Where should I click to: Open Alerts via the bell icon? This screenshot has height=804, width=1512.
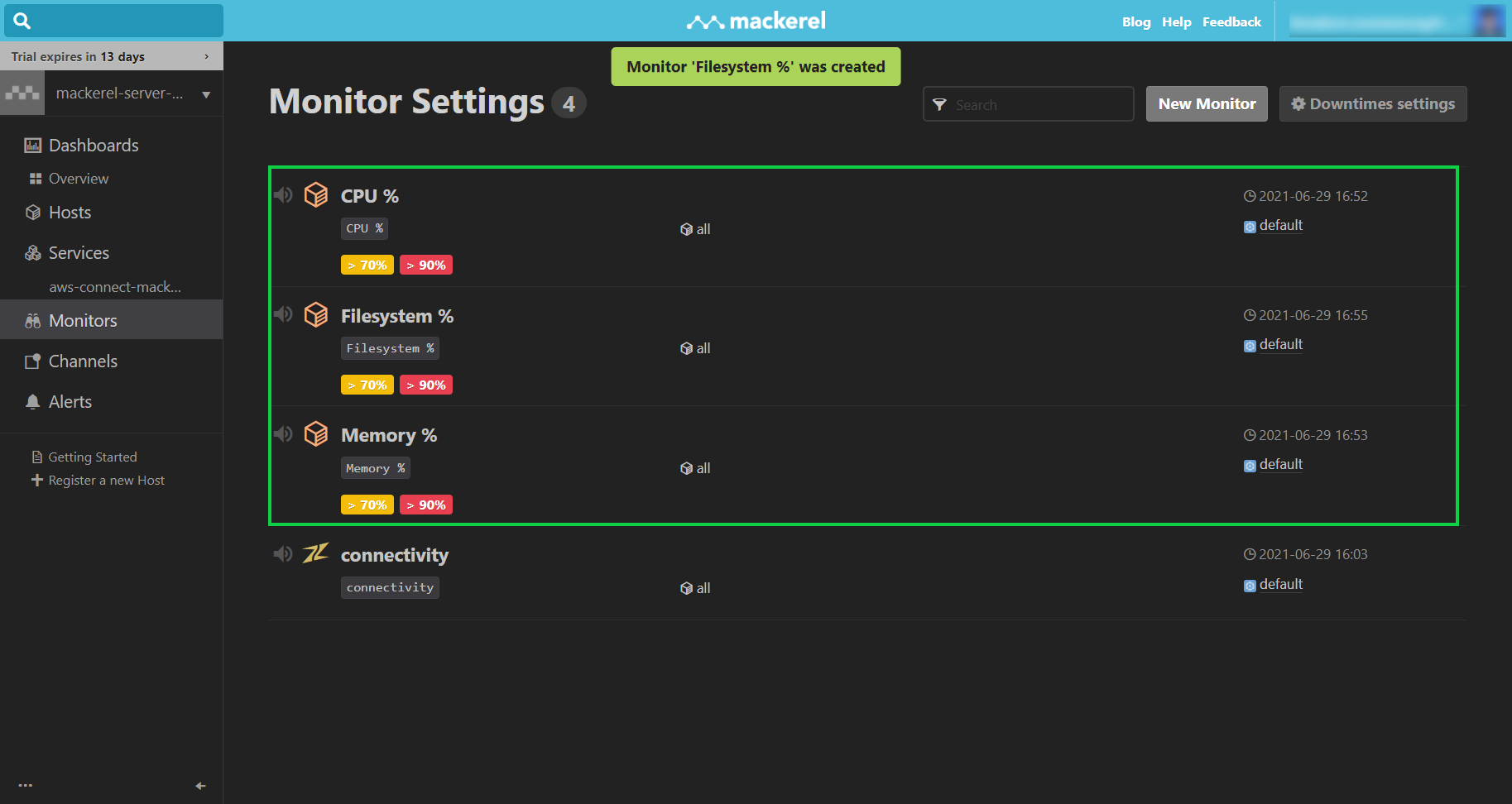click(32, 401)
